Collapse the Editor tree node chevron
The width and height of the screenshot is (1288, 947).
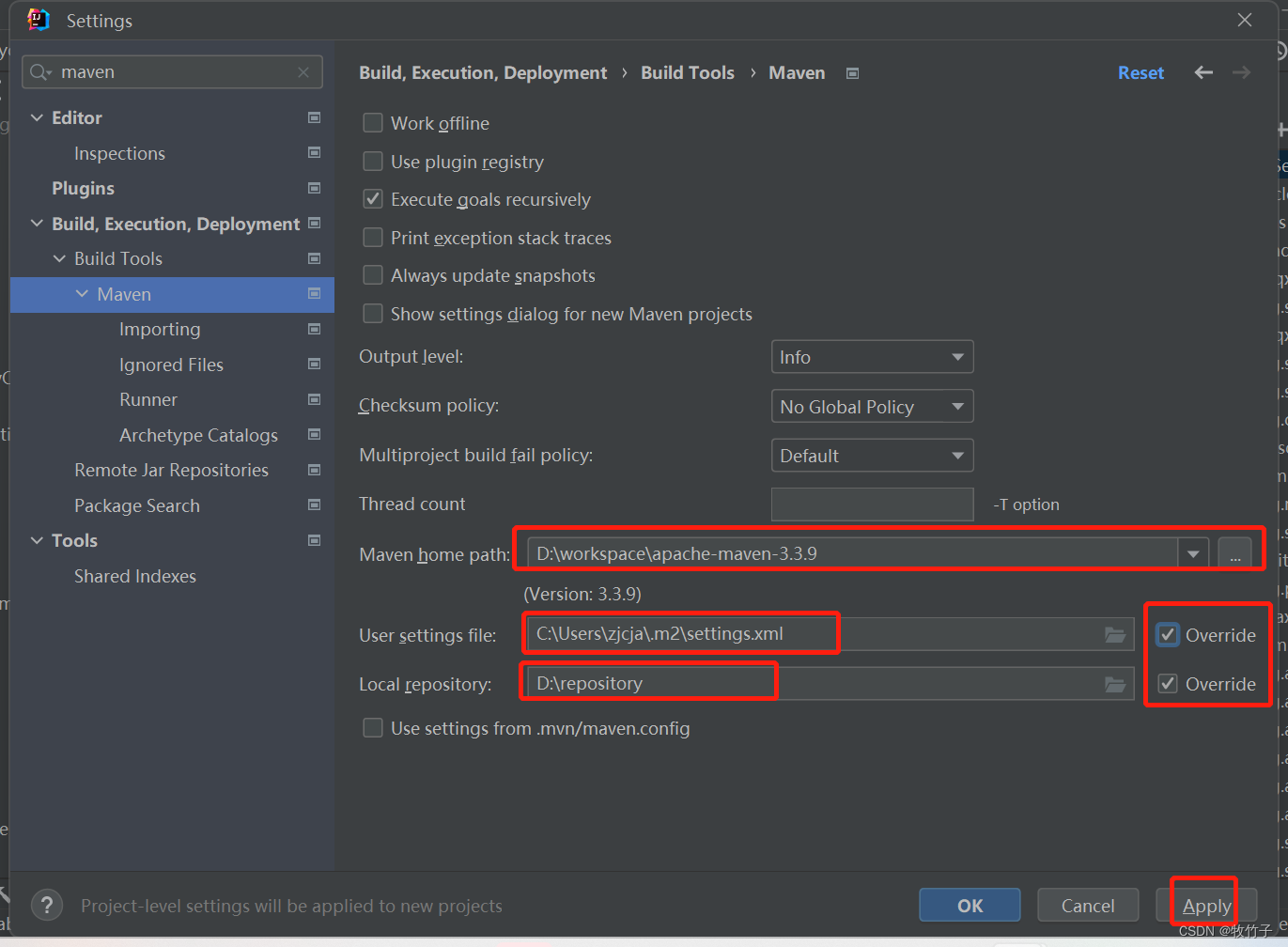tap(37, 117)
